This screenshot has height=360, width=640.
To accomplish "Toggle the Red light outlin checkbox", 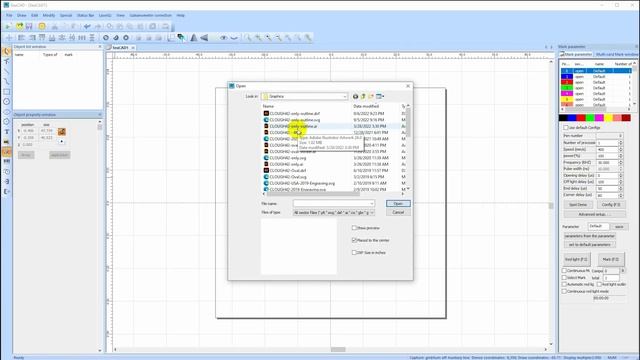I will click(599, 284).
